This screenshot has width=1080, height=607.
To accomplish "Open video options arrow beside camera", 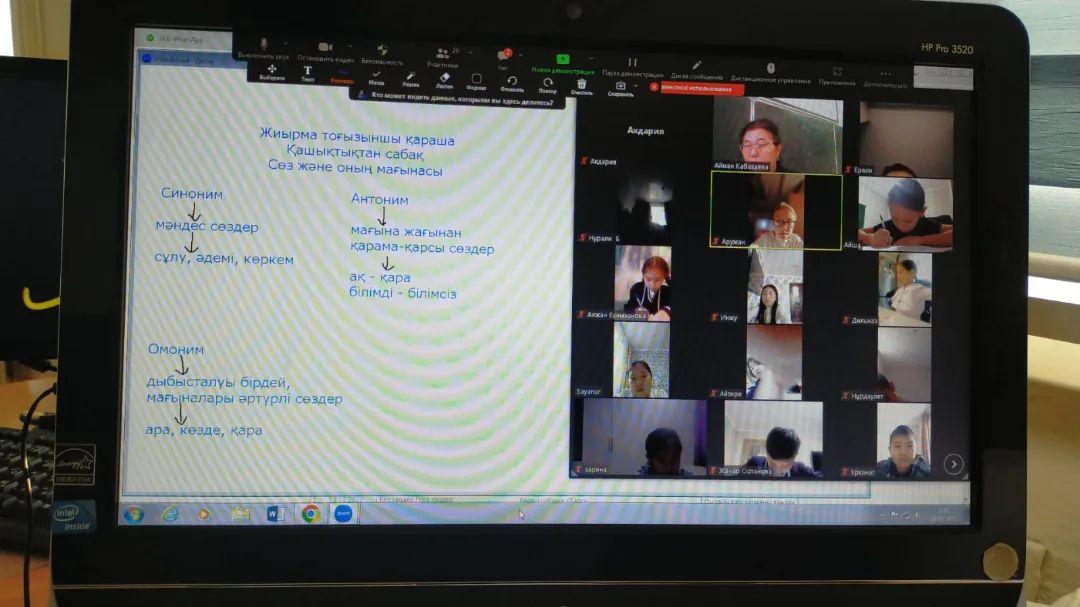I will [x=350, y=48].
